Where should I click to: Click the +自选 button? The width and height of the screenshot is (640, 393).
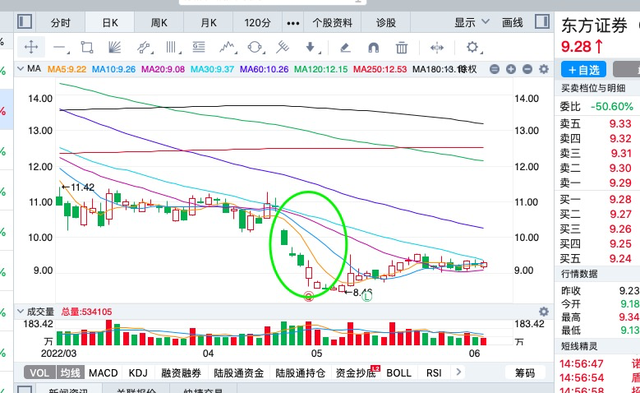(x=584, y=70)
